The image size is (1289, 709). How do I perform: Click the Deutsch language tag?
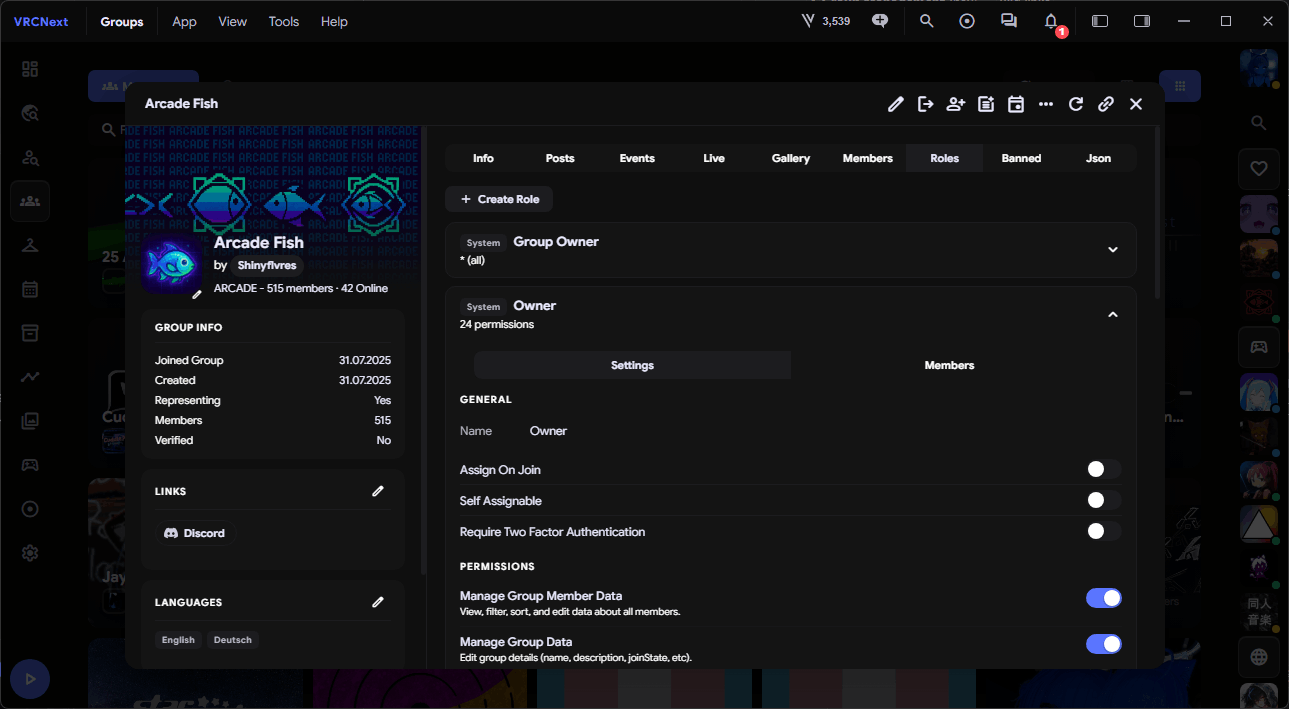click(x=233, y=640)
